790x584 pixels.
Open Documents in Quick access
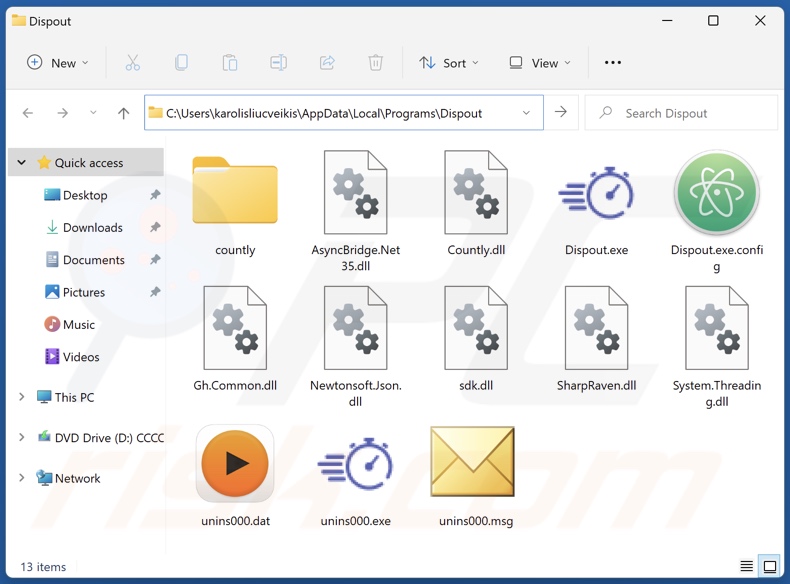85,259
